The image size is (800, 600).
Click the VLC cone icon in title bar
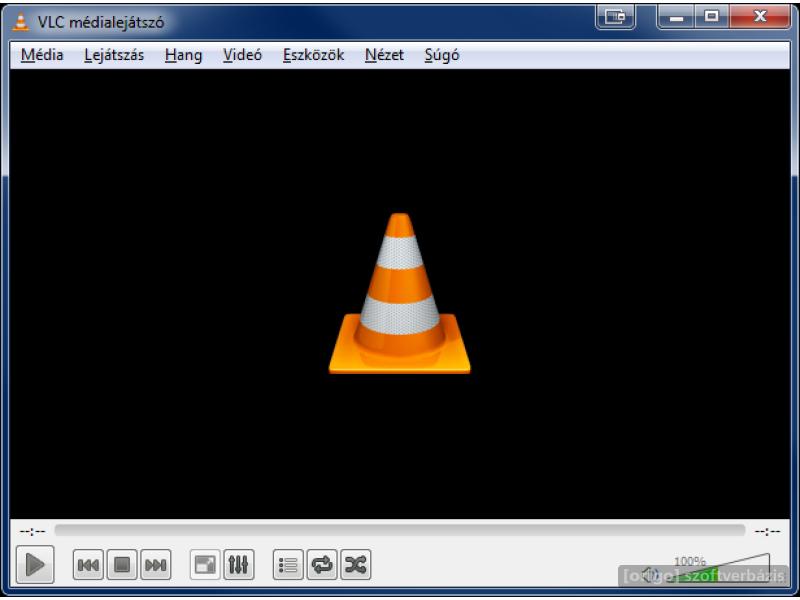click(20, 22)
